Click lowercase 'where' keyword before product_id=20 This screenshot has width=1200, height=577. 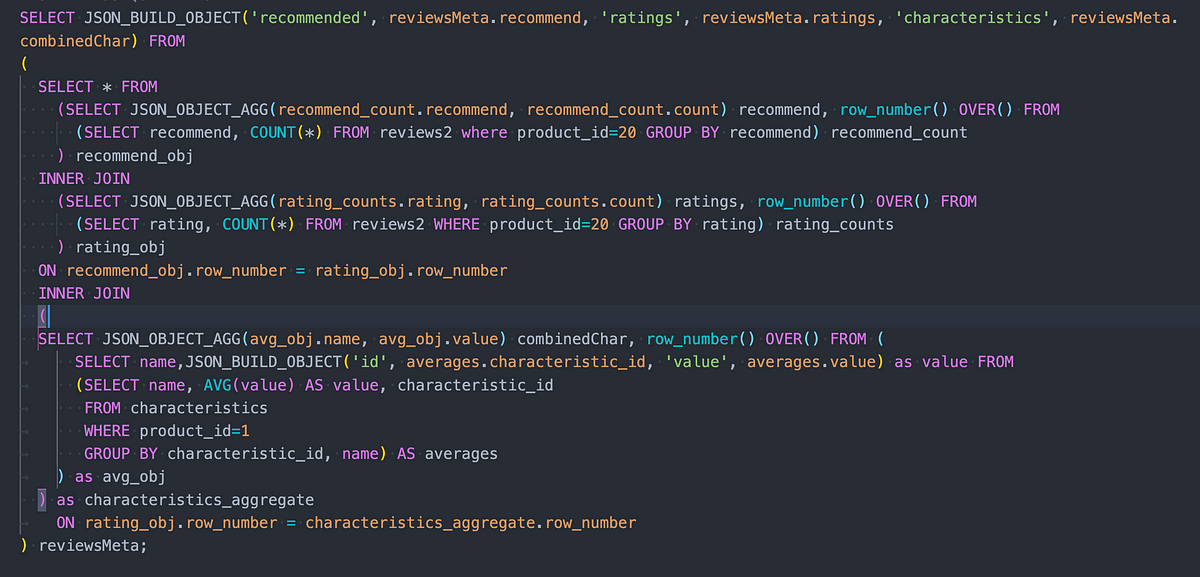[484, 133]
